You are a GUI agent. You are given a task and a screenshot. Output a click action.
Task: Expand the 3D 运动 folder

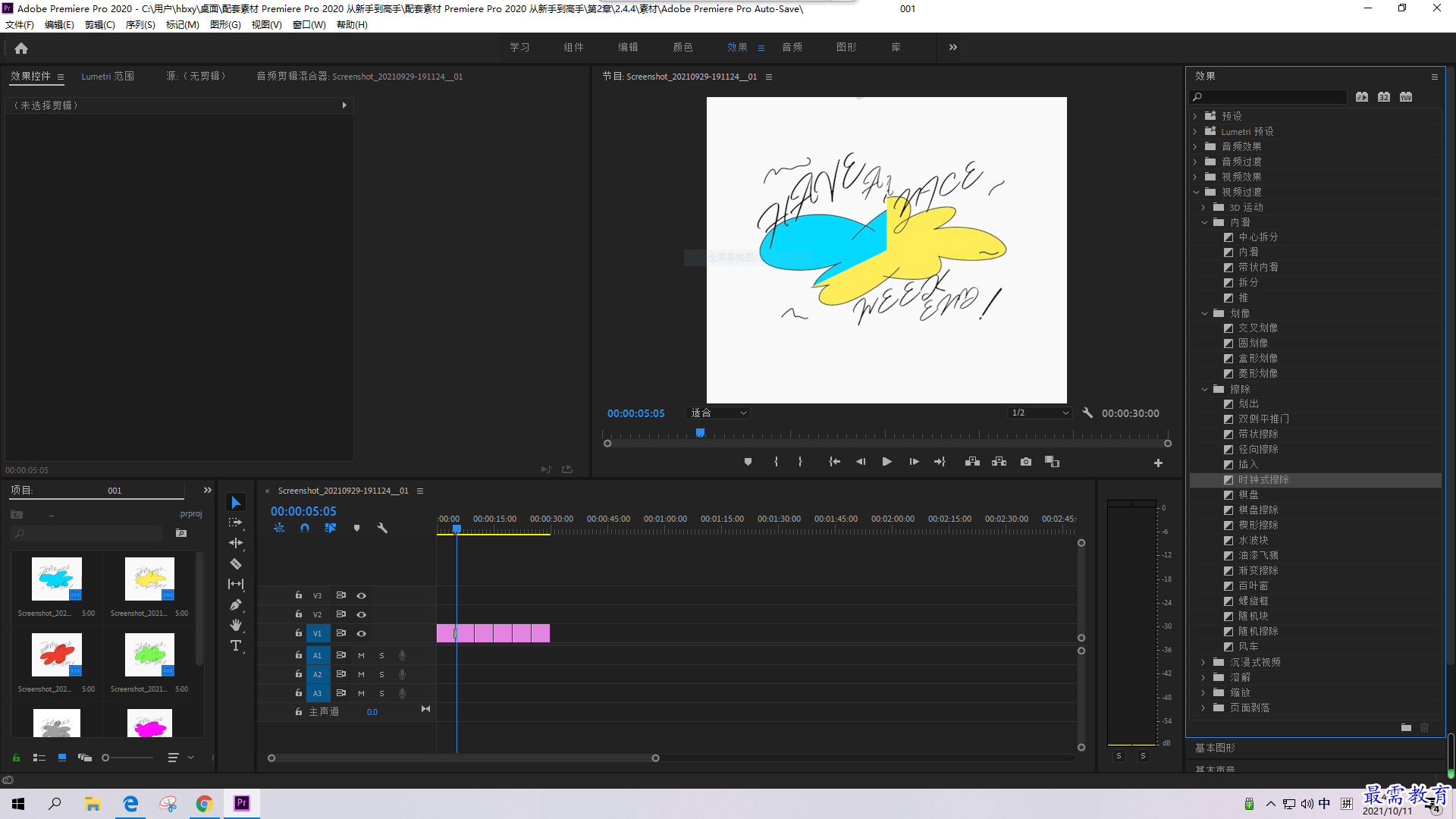pyautogui.click(x=1203, y=207)
